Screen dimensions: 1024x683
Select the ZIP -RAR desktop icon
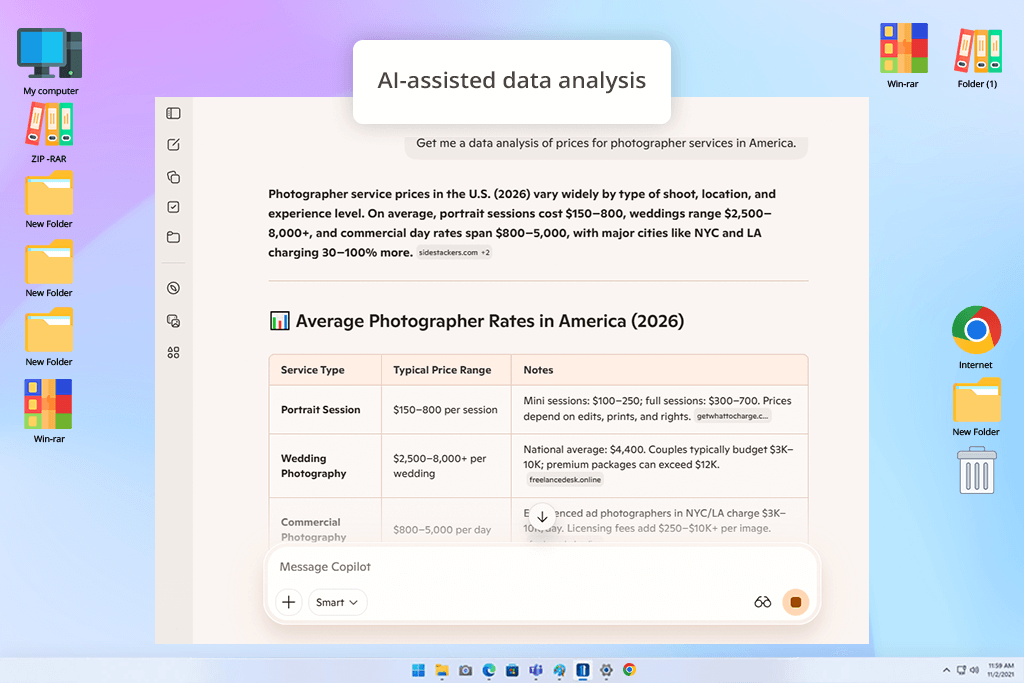(49, 133)
